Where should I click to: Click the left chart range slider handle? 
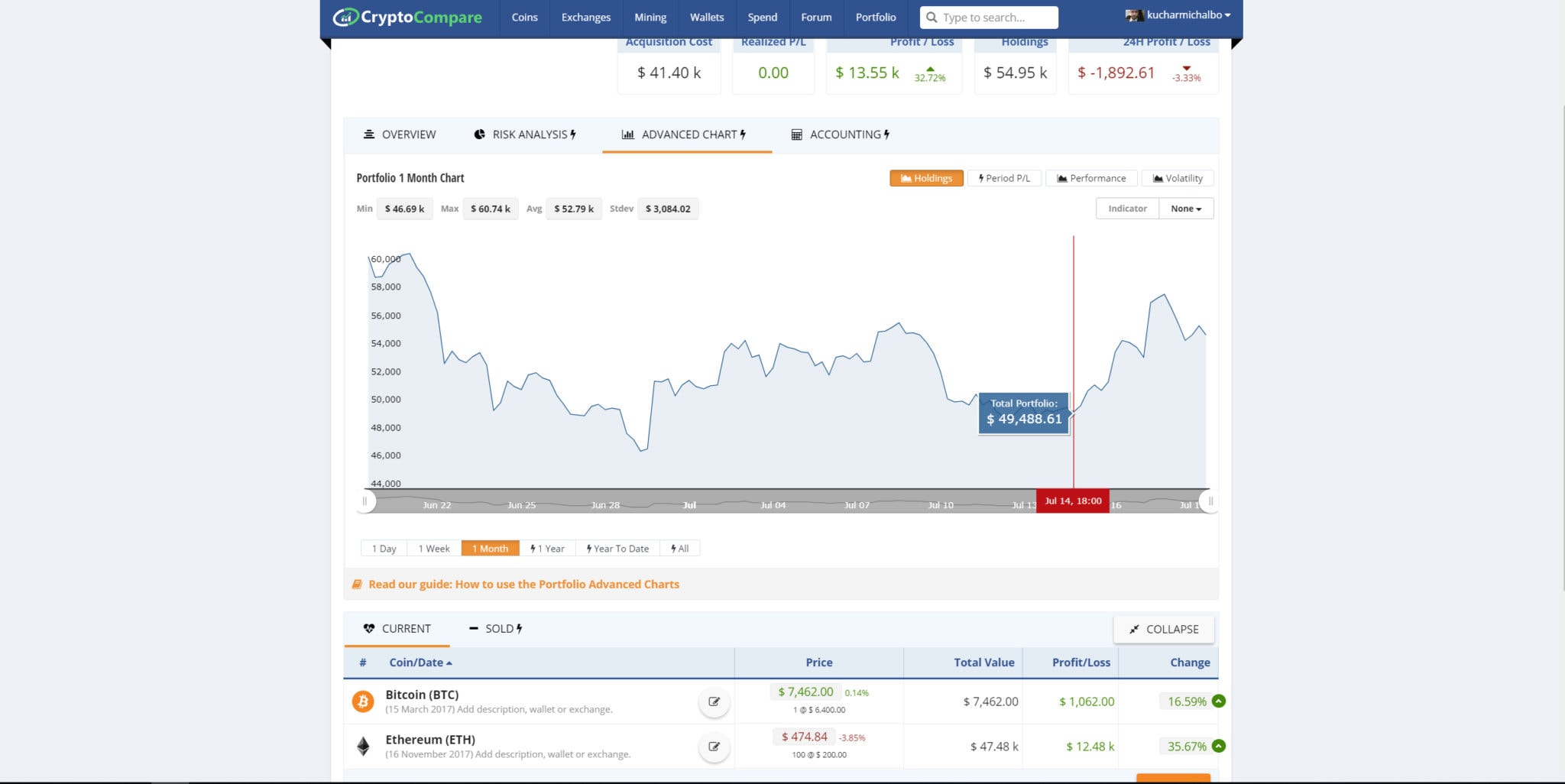pos(365,501)
